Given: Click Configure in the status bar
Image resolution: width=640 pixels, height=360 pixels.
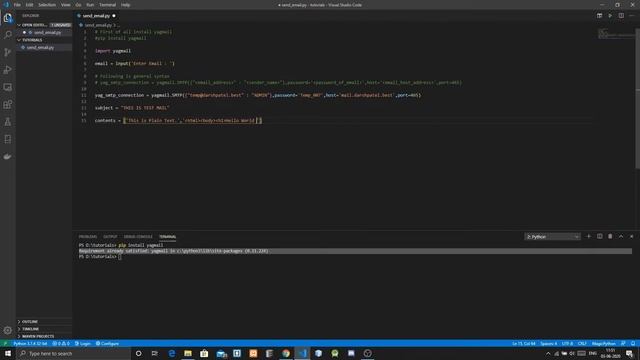Looking at the screenshot, I should coord(107,344).
